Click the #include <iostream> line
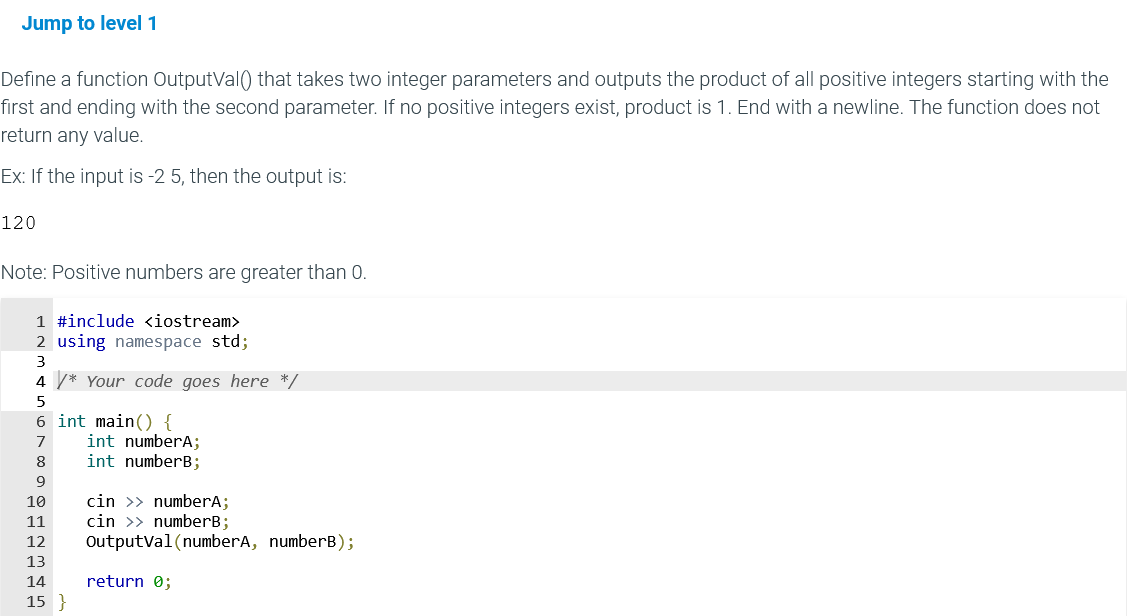 (x=148, y=321)
